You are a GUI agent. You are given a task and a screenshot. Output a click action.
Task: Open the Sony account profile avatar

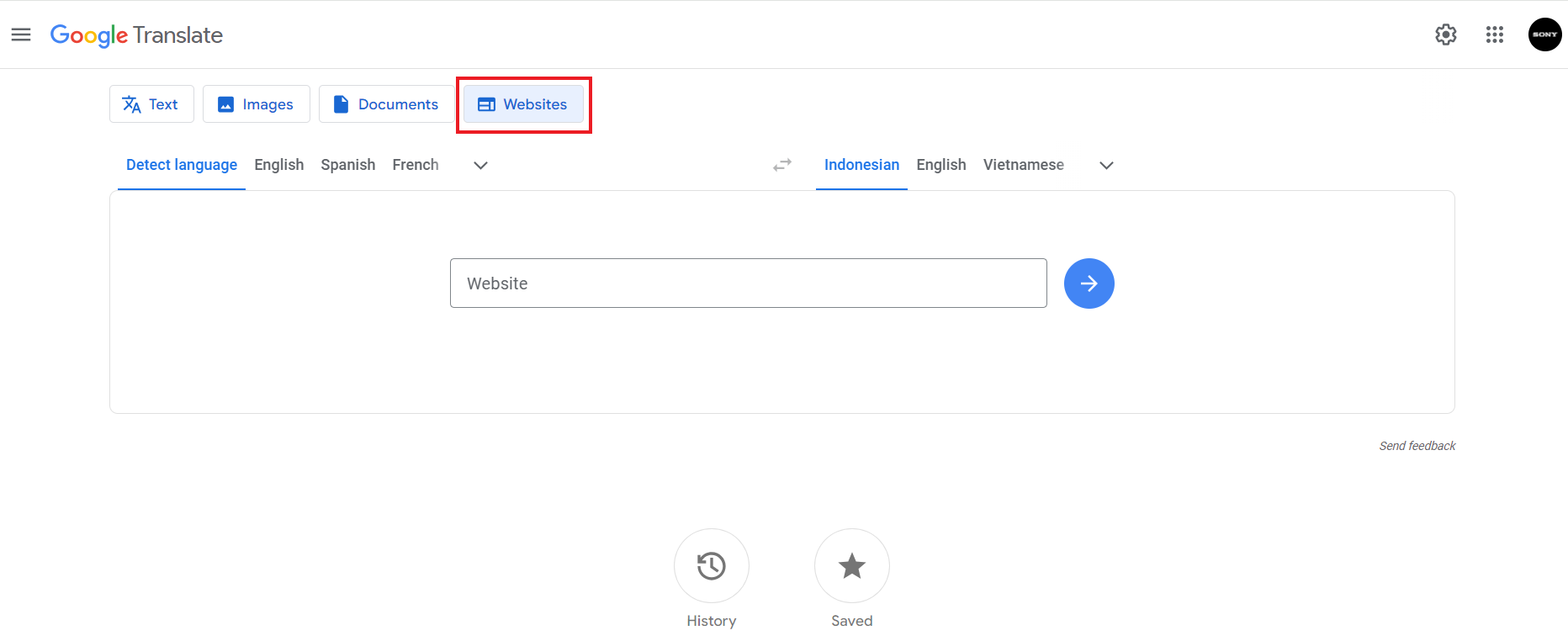(x=1544, y=34)
